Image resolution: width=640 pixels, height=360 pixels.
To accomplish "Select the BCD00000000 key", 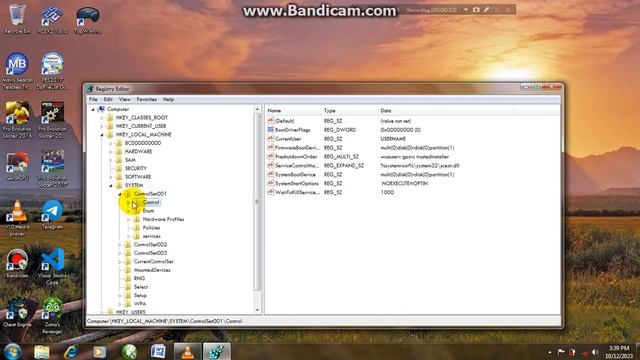I will click(143, 143).
